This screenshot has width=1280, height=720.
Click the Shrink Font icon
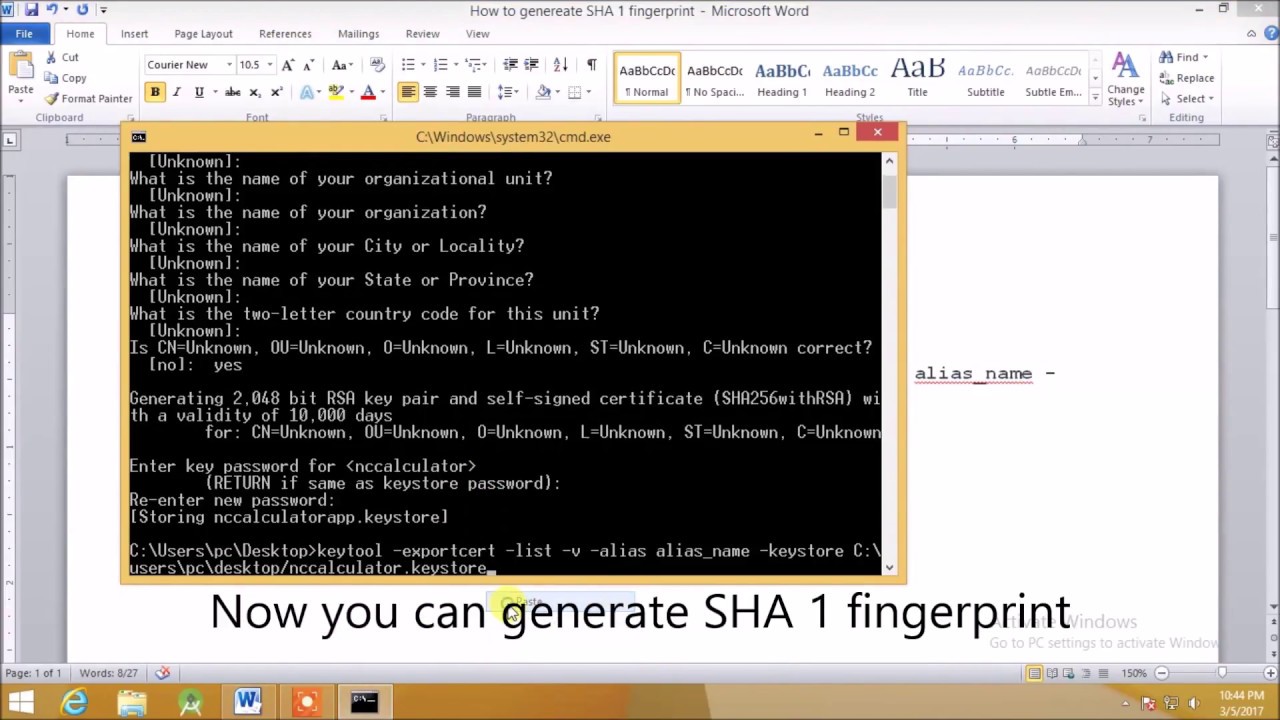click(306, 65)
